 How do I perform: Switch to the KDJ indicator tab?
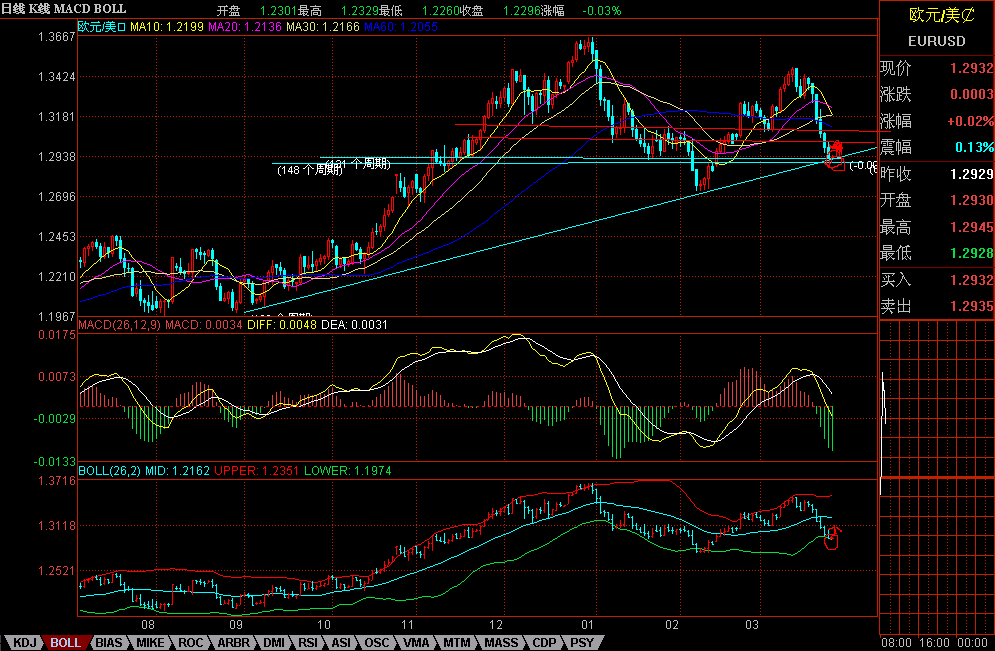coord(25,643)
